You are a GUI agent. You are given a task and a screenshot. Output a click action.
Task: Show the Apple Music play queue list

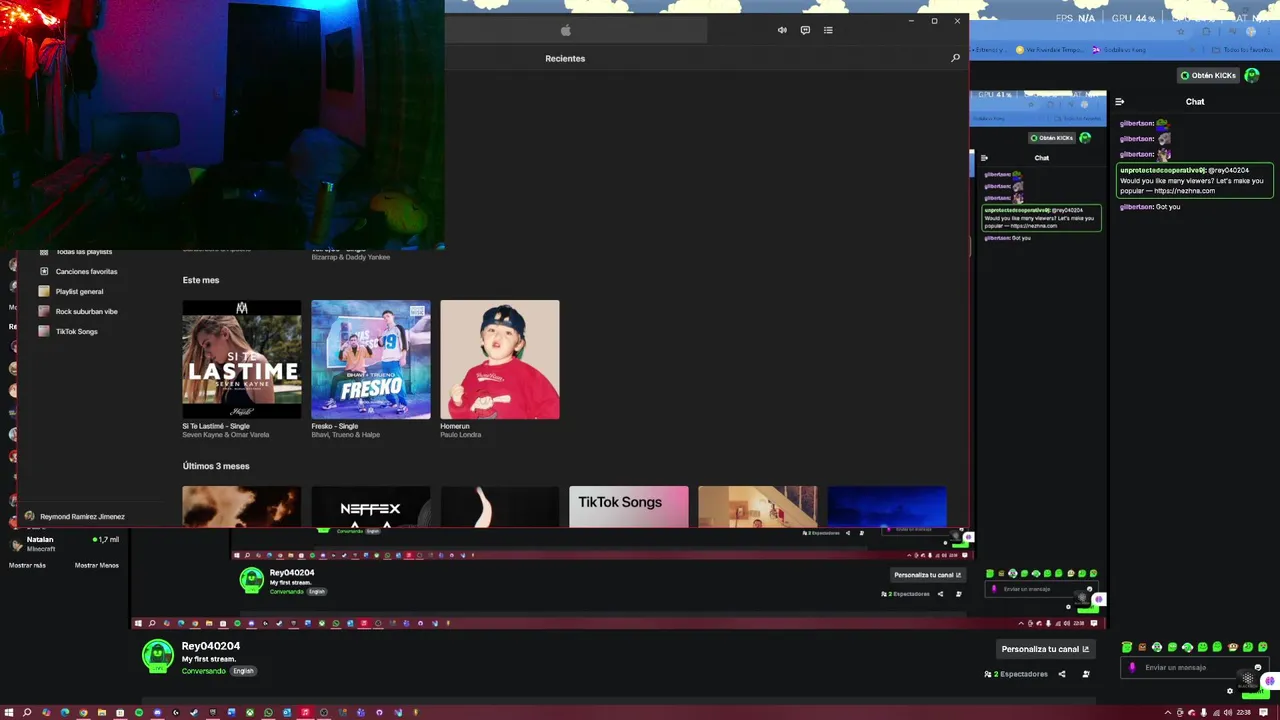coord(828,30)
